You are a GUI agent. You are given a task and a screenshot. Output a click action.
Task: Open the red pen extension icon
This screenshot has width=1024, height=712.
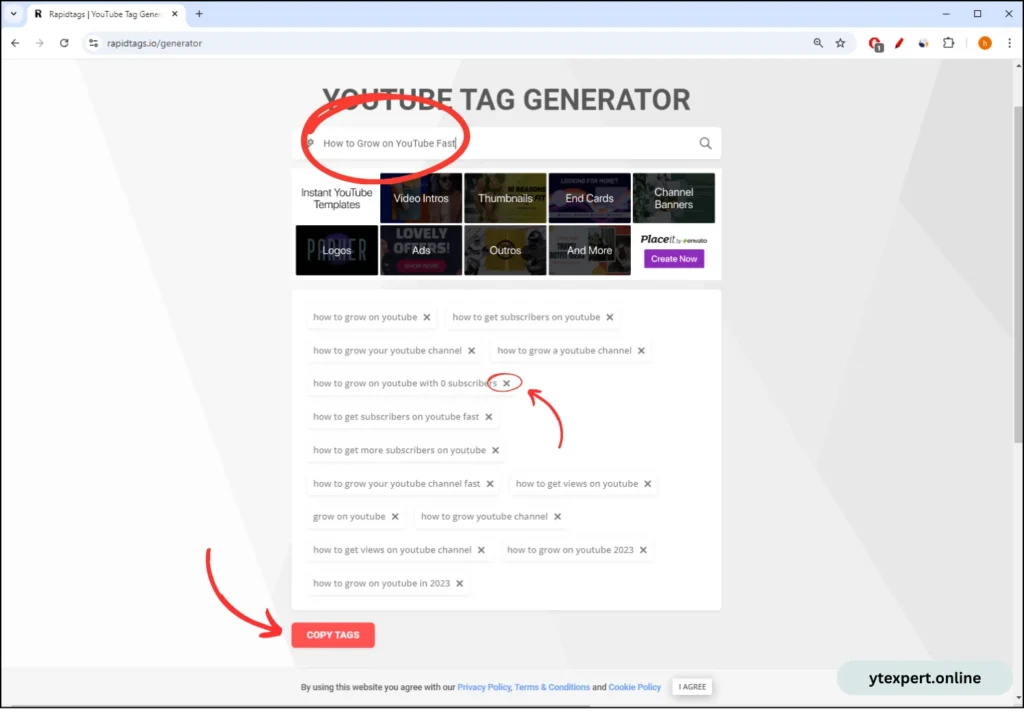coord(898,43)
